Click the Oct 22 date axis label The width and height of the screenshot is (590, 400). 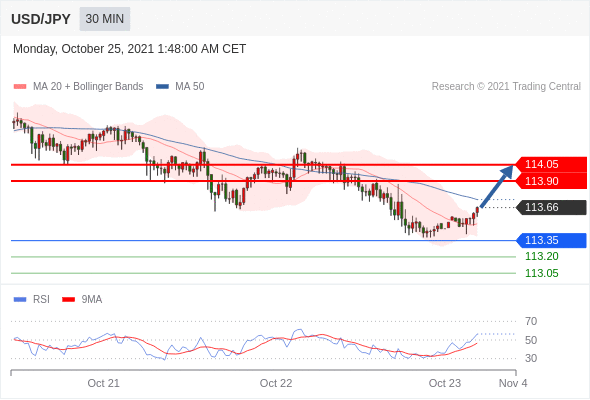[276, 383]
